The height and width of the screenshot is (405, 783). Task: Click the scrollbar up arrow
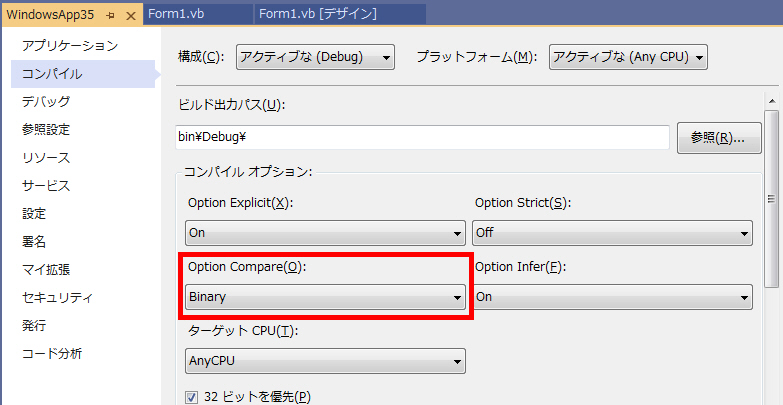(x=772, y=101)
